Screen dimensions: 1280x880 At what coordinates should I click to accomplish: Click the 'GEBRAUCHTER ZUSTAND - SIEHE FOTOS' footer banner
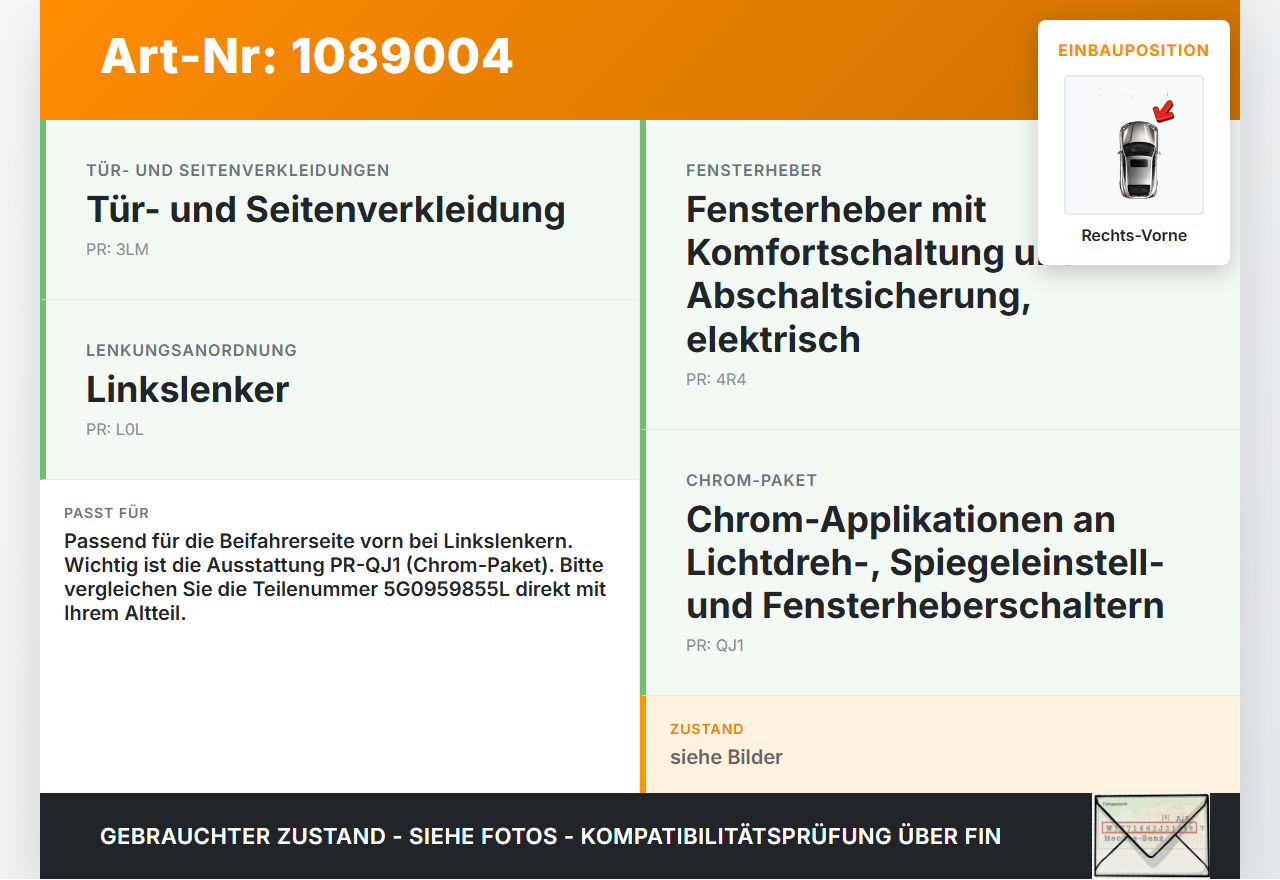click(550, 836)
